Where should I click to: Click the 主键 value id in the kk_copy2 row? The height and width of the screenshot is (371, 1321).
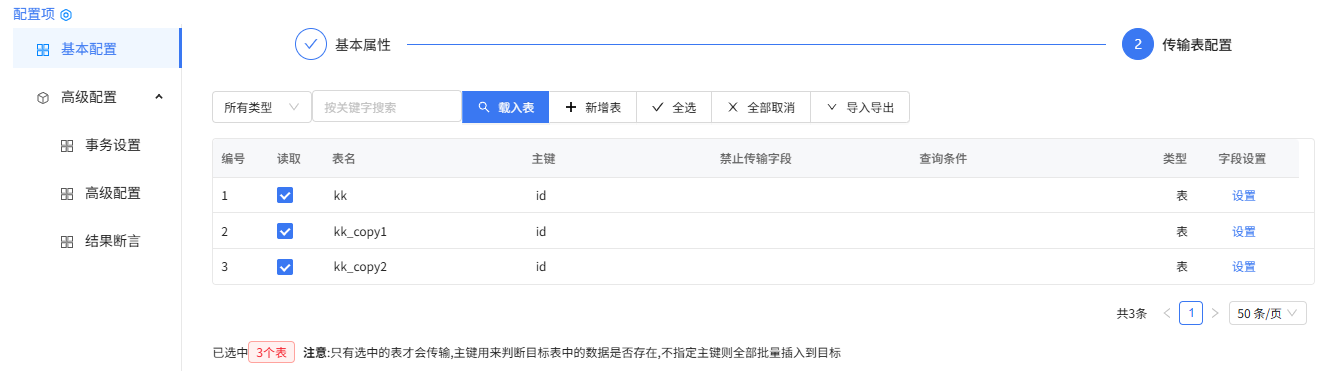tap(540, 267)
